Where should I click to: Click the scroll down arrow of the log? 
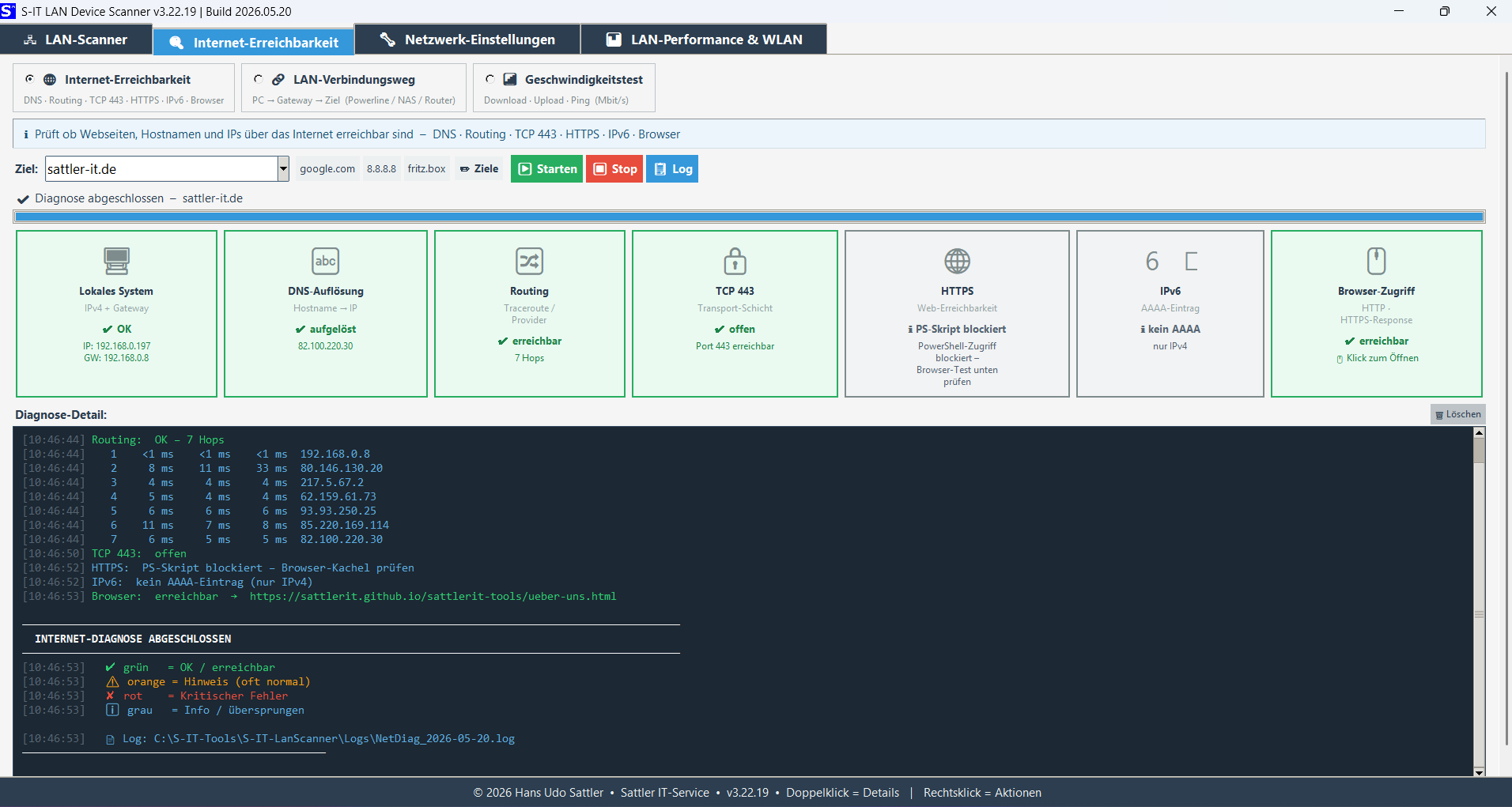1479,771
